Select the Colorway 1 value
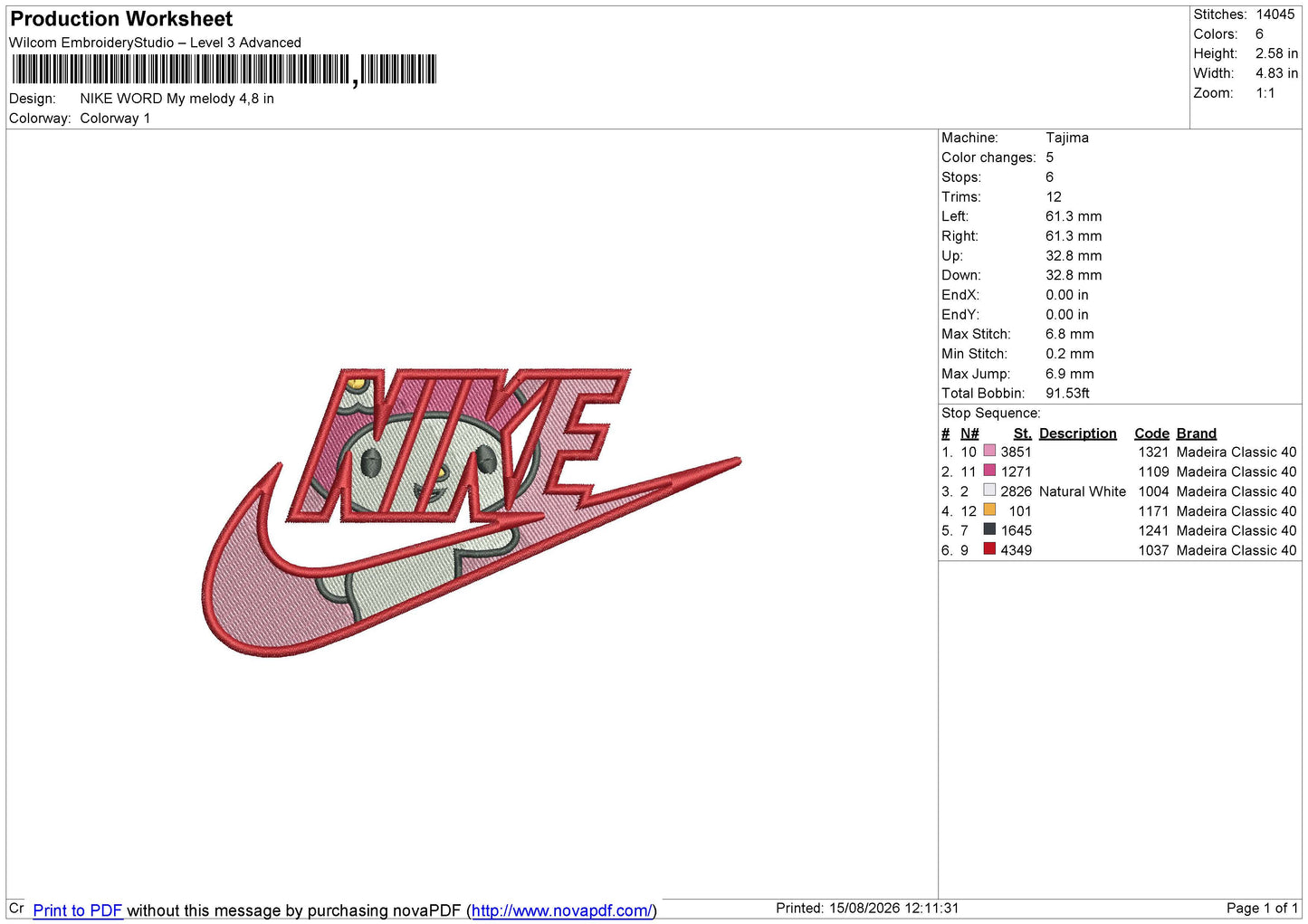 point(115,119)
